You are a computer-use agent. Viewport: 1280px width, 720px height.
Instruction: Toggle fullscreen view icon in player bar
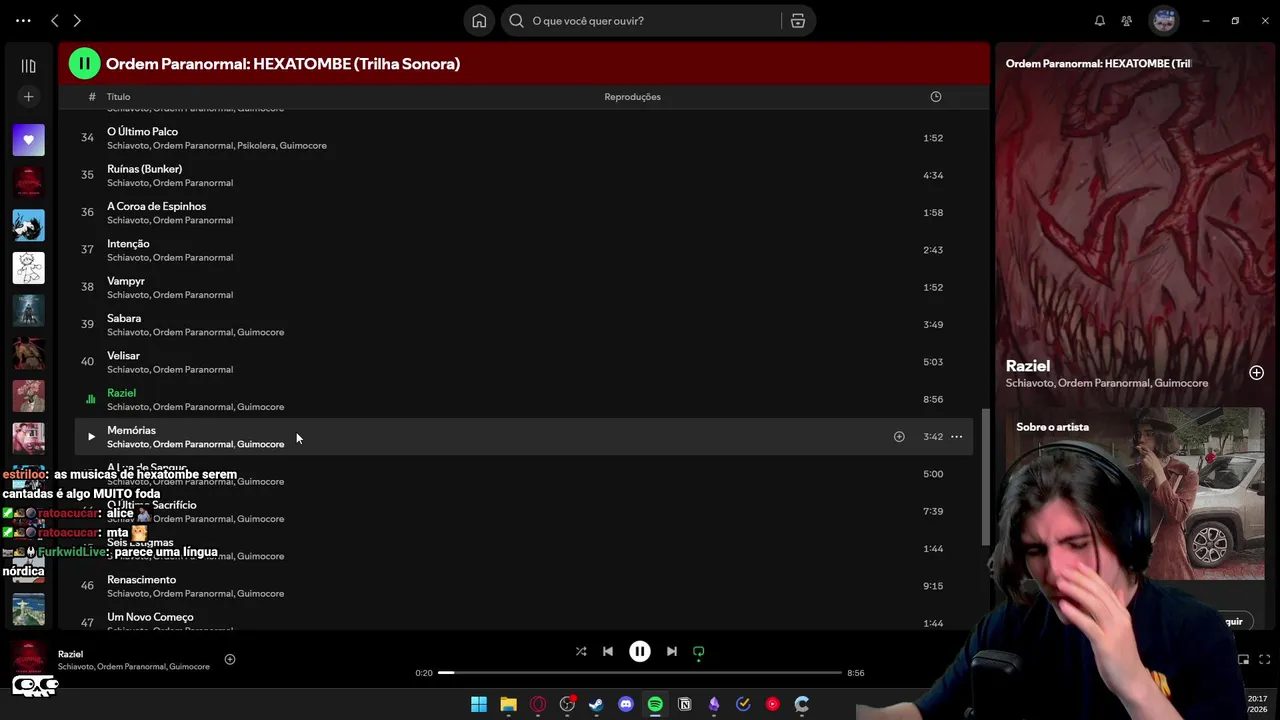(1265, 659)
